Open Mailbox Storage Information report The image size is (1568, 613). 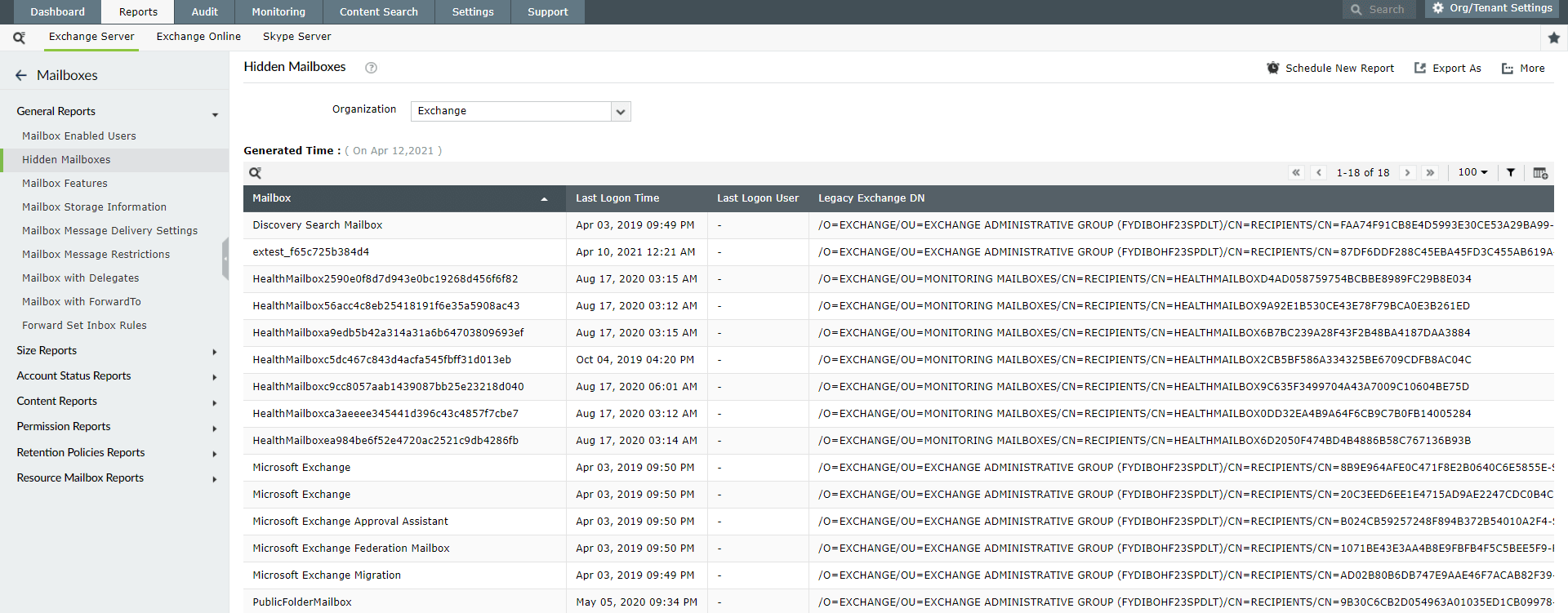click(x=94, y=207)
